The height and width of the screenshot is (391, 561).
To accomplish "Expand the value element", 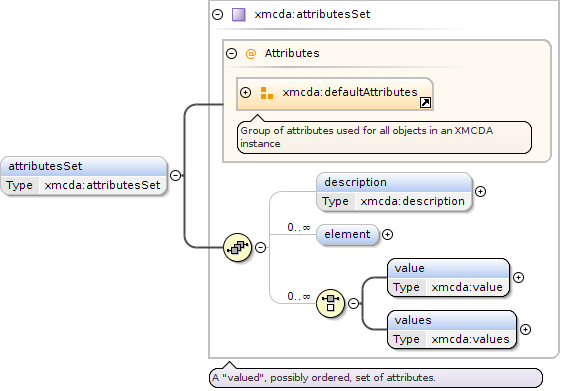I will (518, 278).
